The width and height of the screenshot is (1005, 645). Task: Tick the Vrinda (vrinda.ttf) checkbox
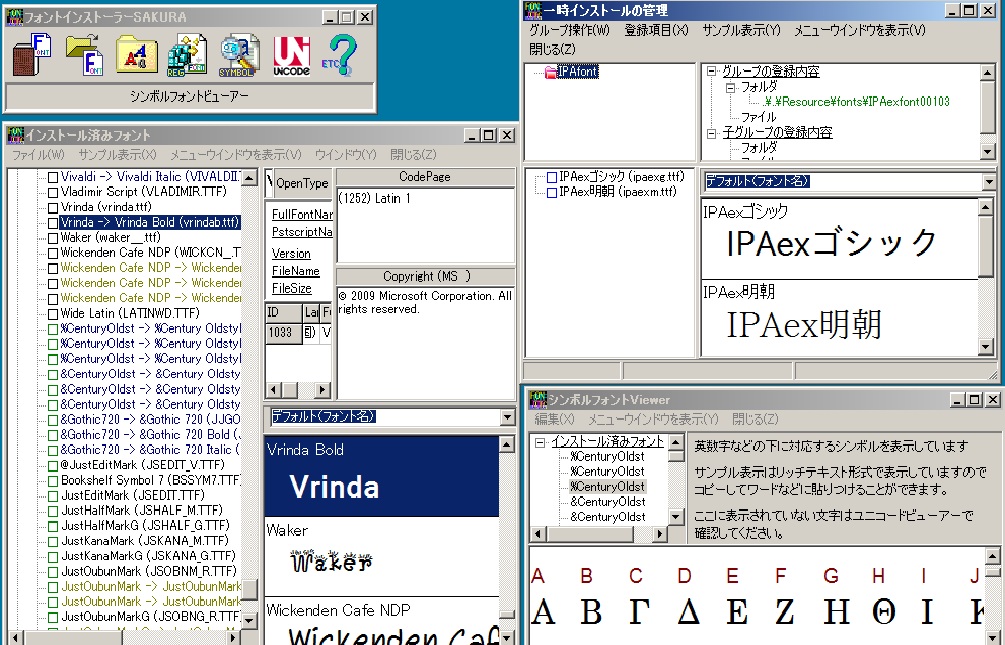(53, 208)
